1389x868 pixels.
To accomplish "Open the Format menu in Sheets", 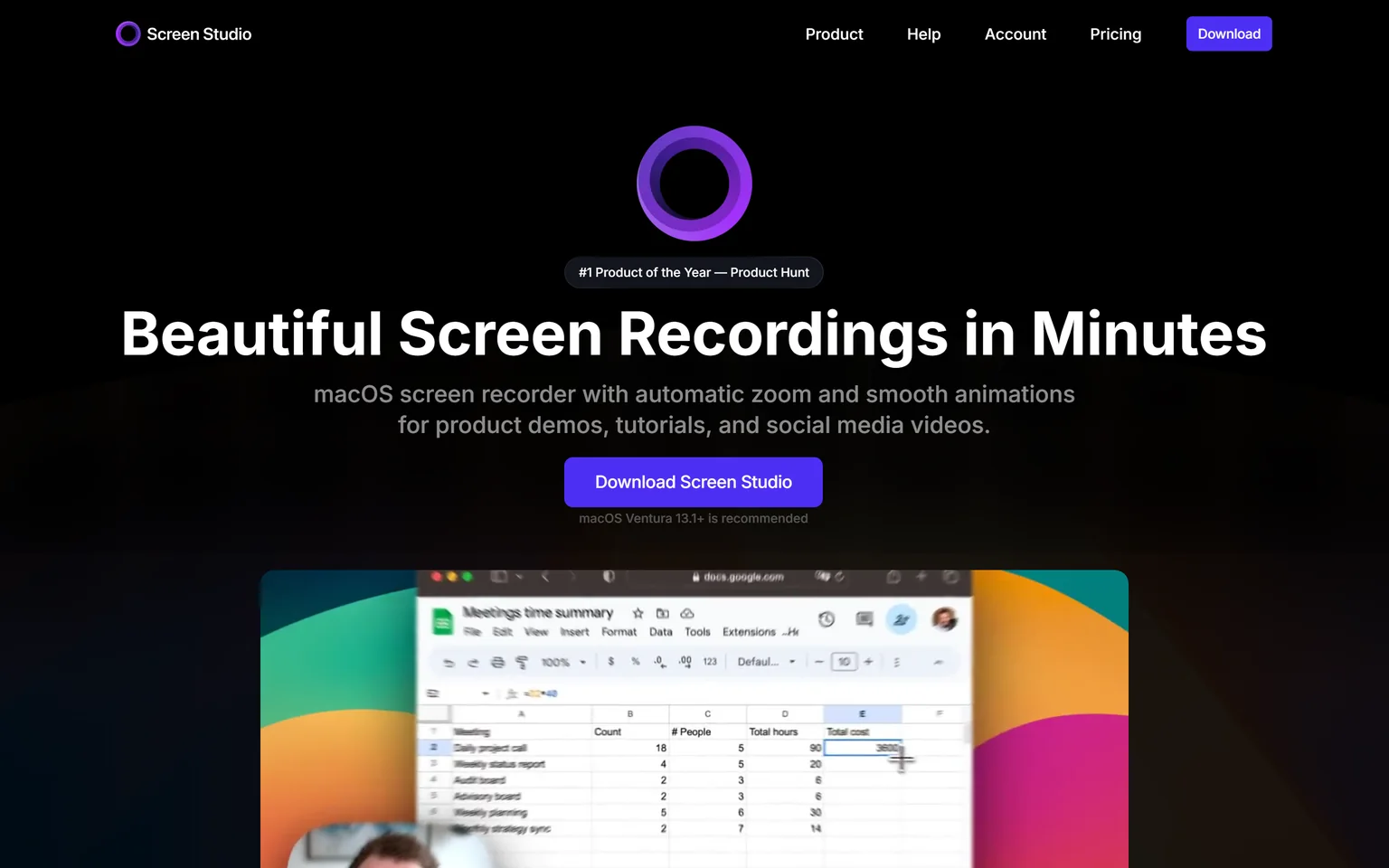I will 619,632.
